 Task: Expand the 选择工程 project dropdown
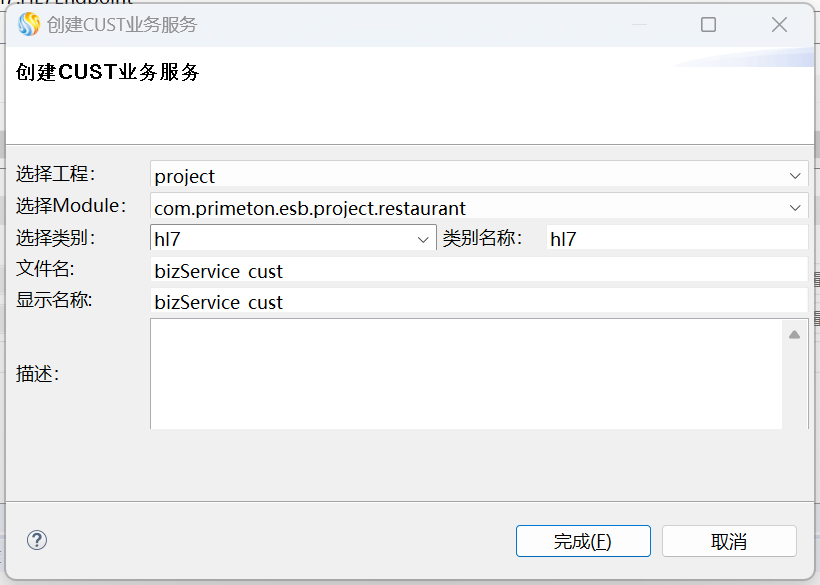pos(796,175)
